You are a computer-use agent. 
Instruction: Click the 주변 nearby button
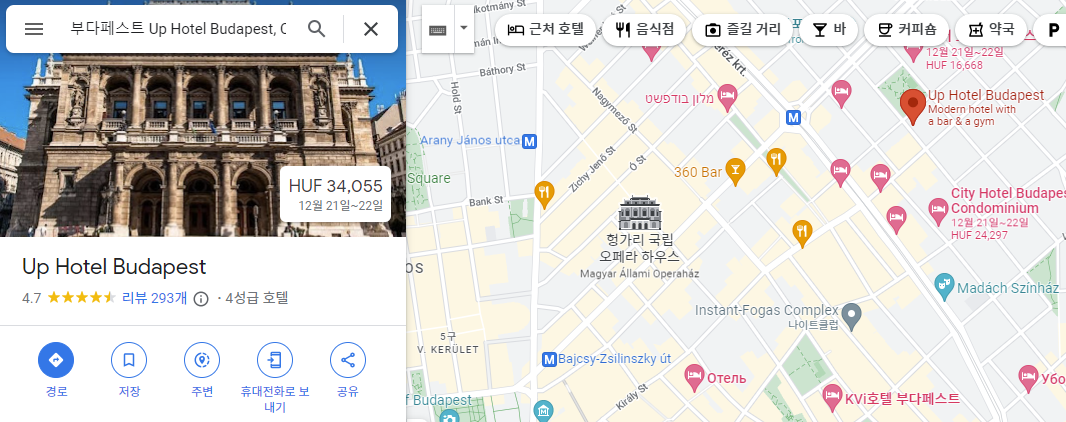(202, 360)
